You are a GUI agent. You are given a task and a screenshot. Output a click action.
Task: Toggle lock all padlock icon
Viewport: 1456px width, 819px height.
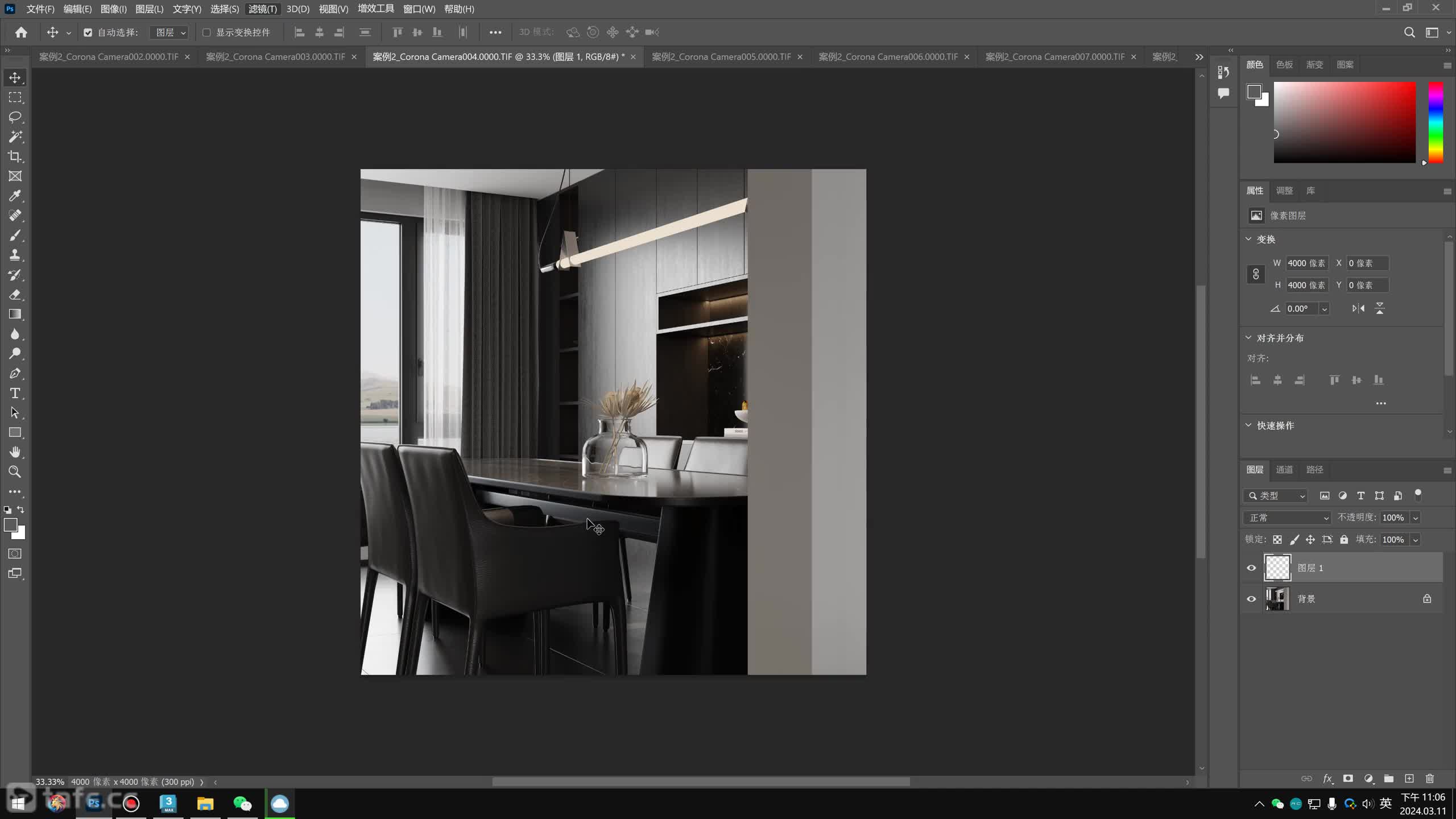(x=1344, y=540)
